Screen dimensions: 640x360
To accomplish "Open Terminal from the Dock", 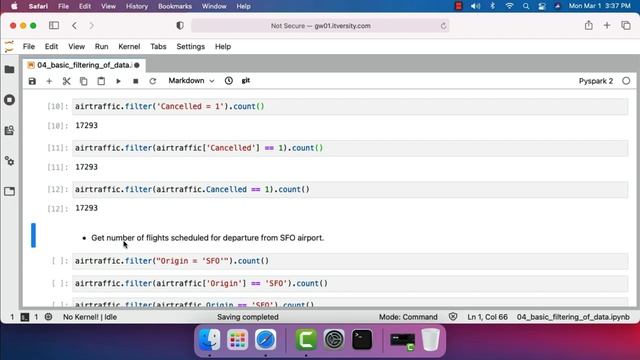I will (362, 340).
